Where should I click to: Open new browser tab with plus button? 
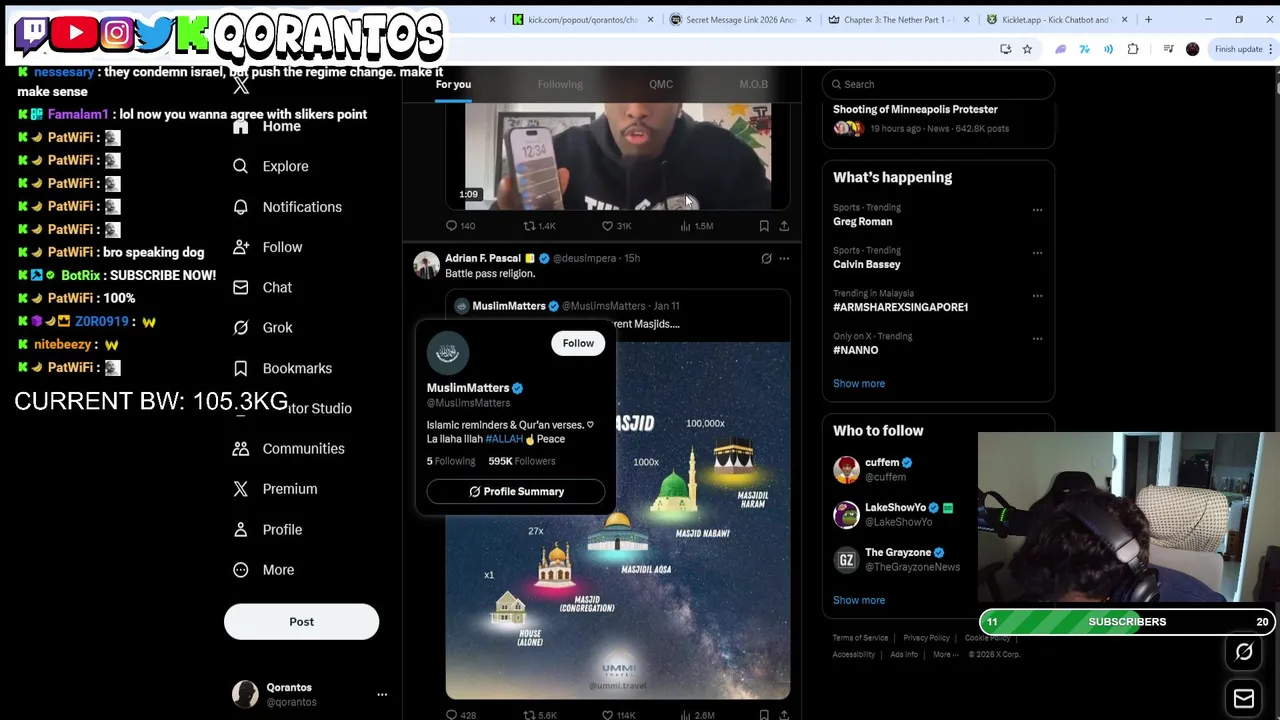(1148, 19)
